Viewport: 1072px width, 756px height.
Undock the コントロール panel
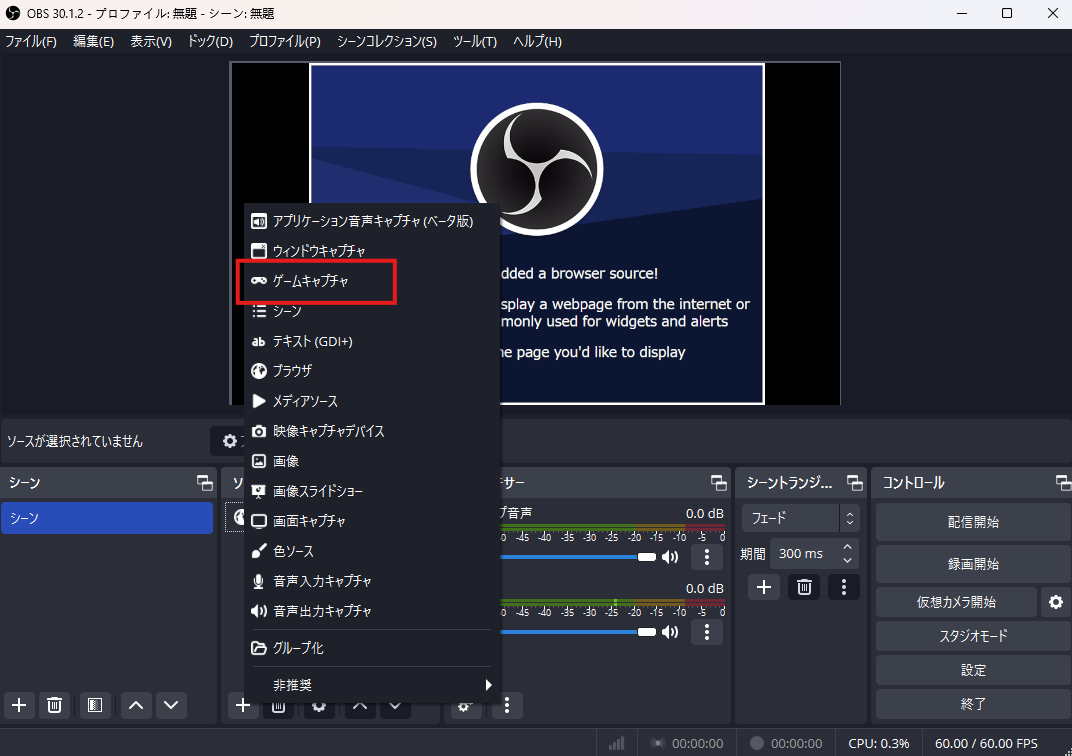point(1063,483)
